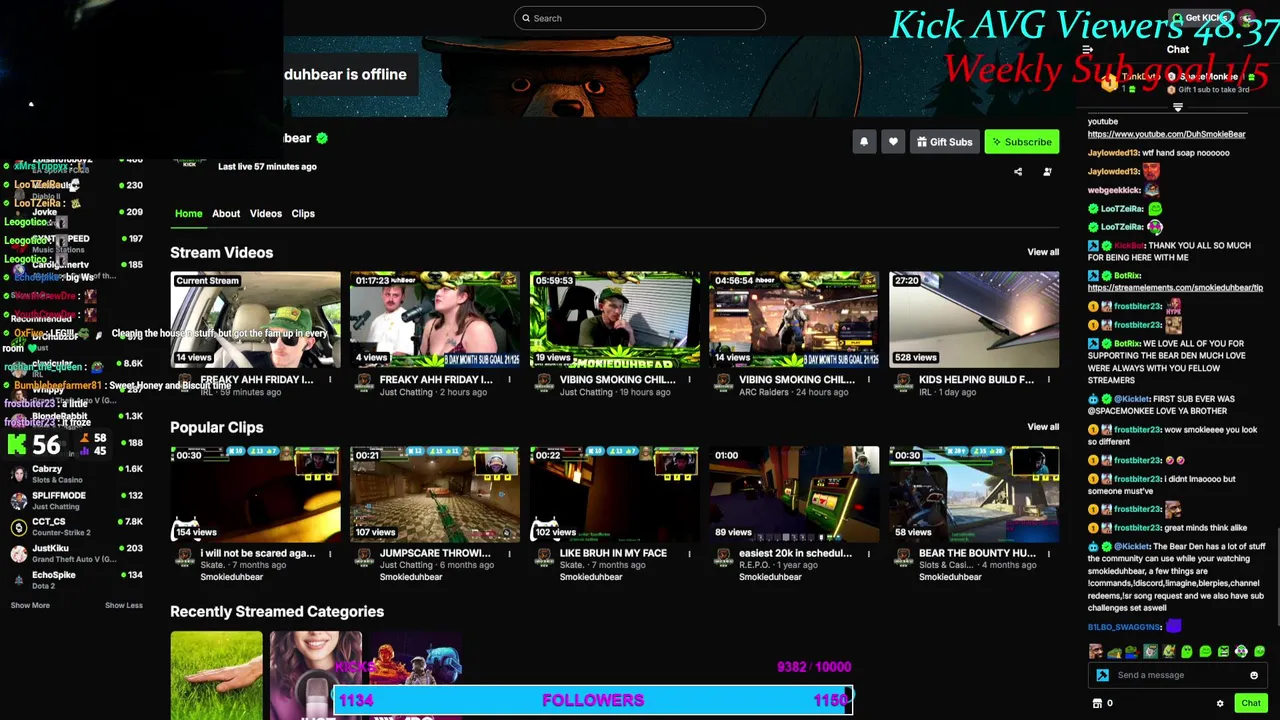Click the share icon below Gift Subs
The height and width of the screenshot is (720, 1280).
coord(1018,172)
